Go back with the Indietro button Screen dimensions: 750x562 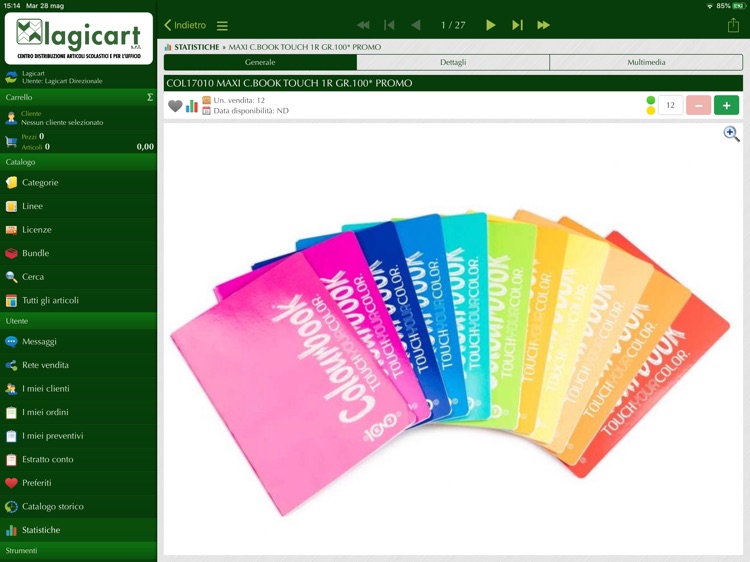point(185,25)
